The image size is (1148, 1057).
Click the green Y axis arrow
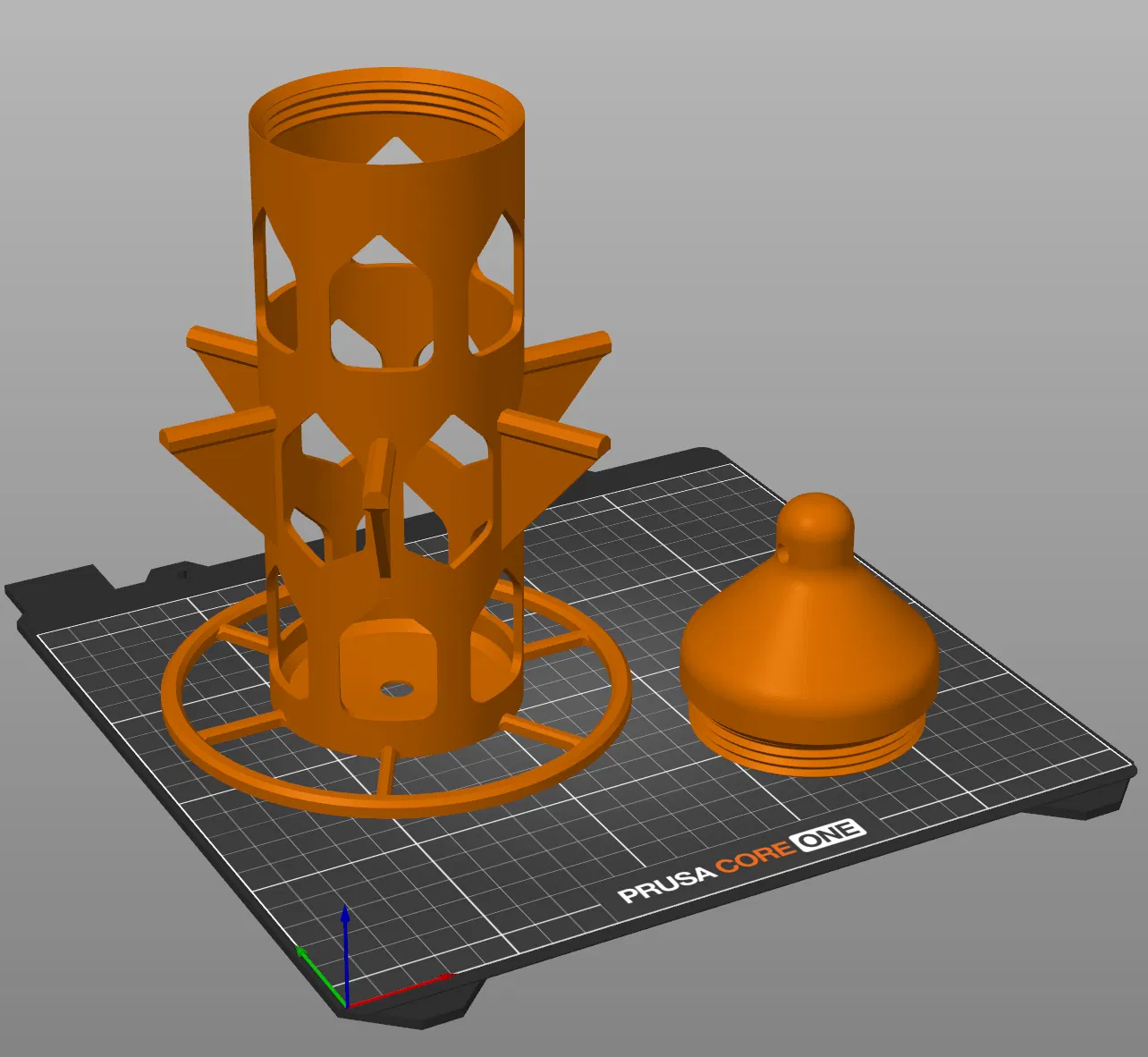(x=320, y=975)
